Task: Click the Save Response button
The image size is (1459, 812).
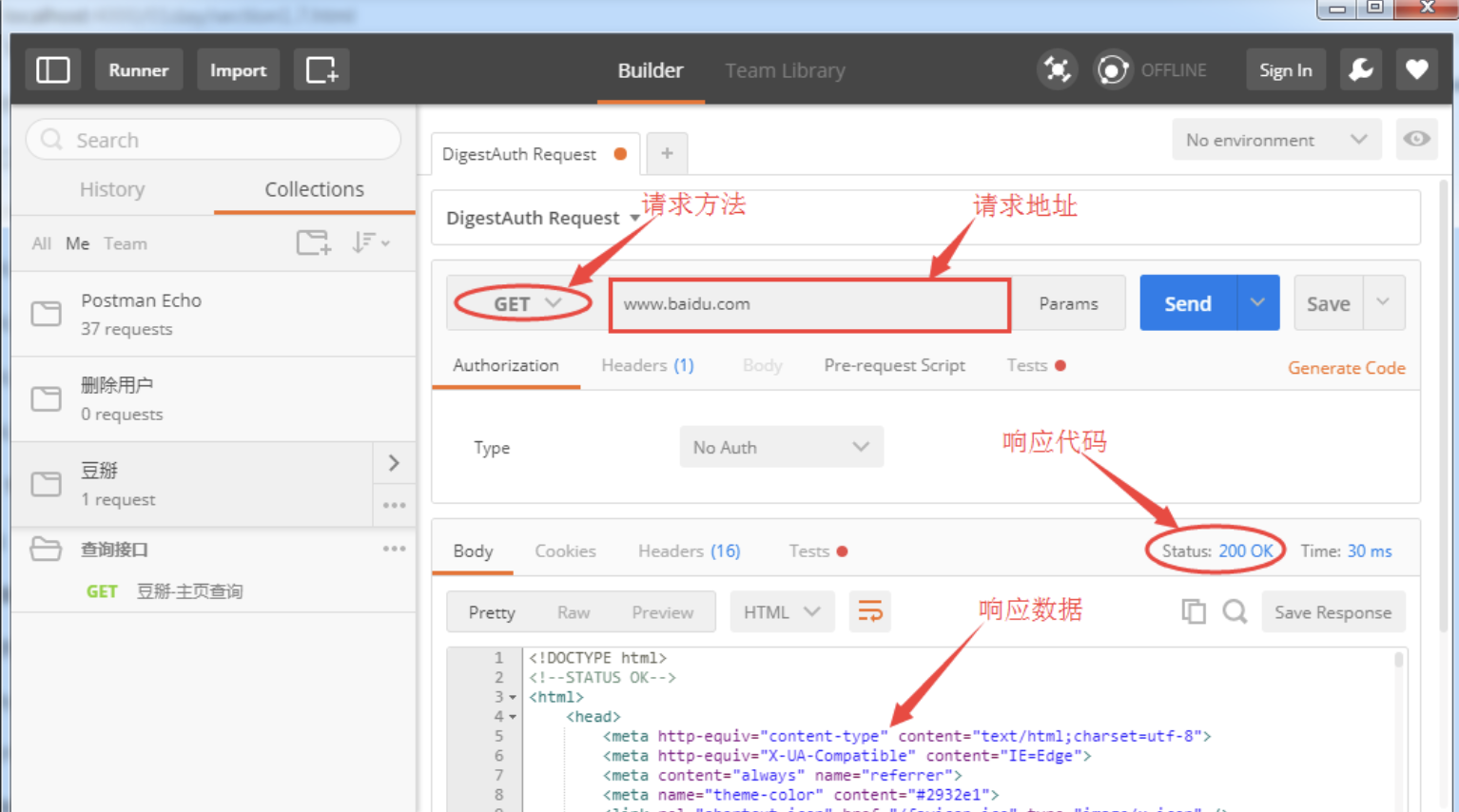Action: coord(1333,612)
